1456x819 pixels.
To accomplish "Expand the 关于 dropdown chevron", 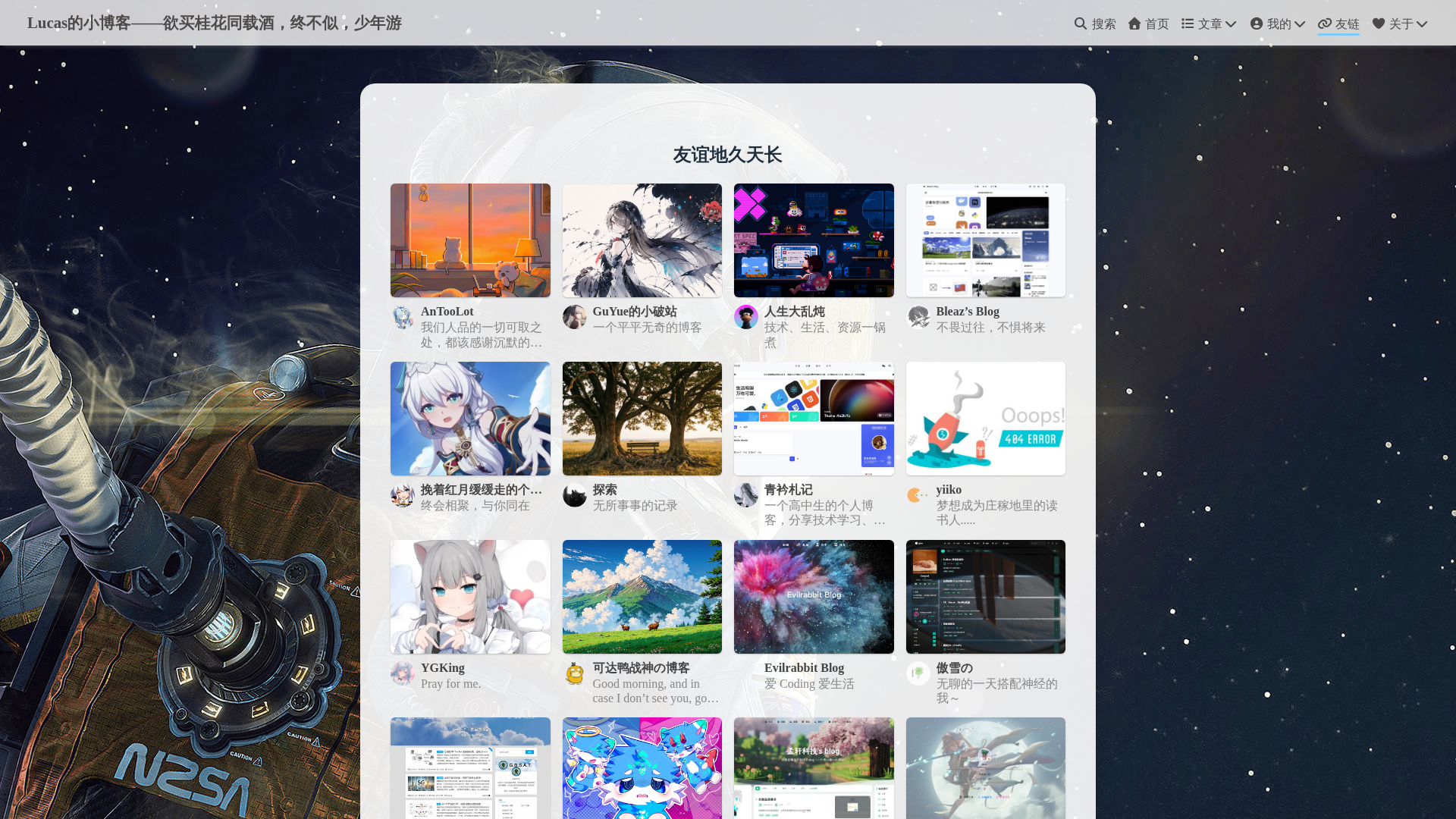I will 1422,24.
